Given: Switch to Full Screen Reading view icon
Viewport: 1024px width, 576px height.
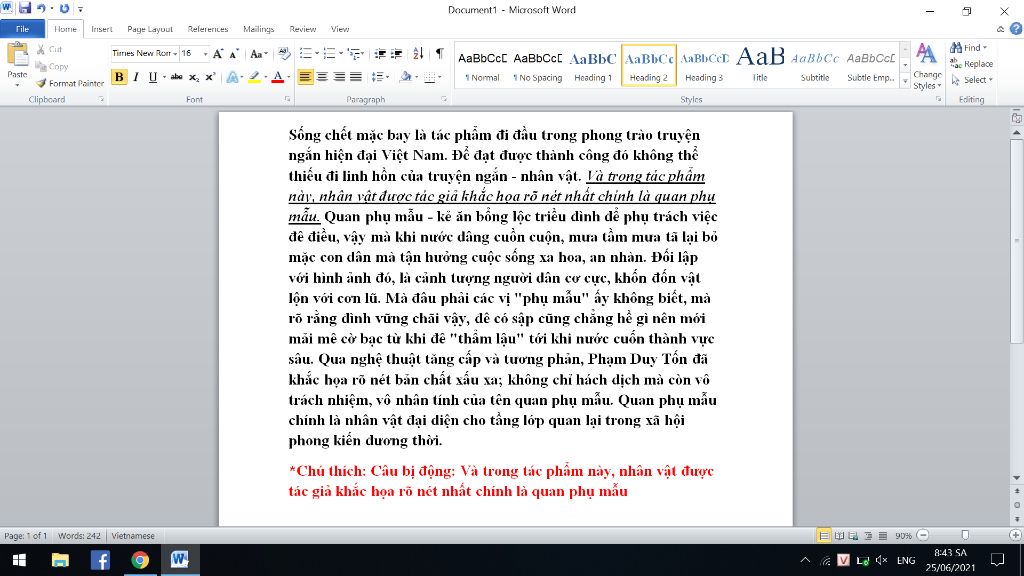Looking at the screenshot, I should point(839,536).
